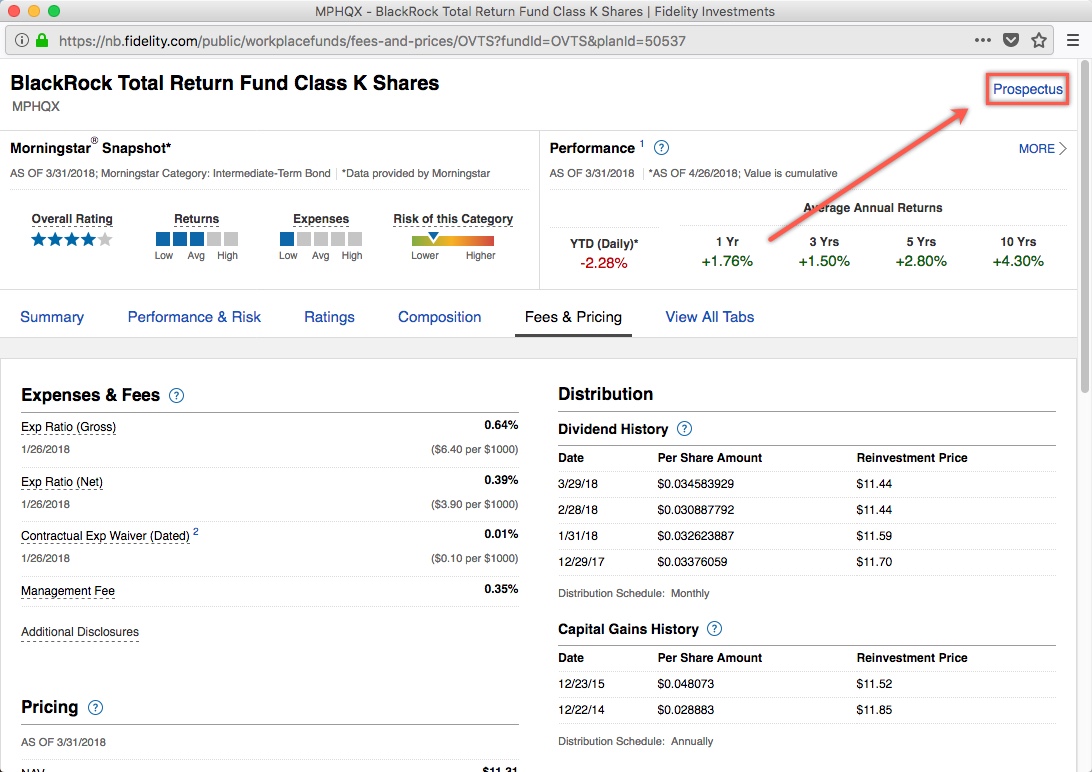Click the Exp Ratio (Gross) term
This screenshot has width=1092, height=772.
tap(68, 427)
